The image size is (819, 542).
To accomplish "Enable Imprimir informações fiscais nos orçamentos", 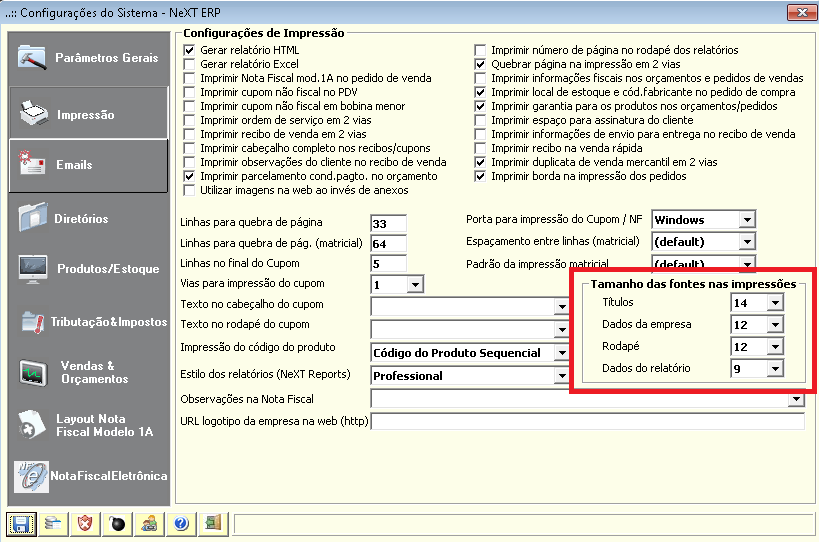I will (x=480, y=78).
